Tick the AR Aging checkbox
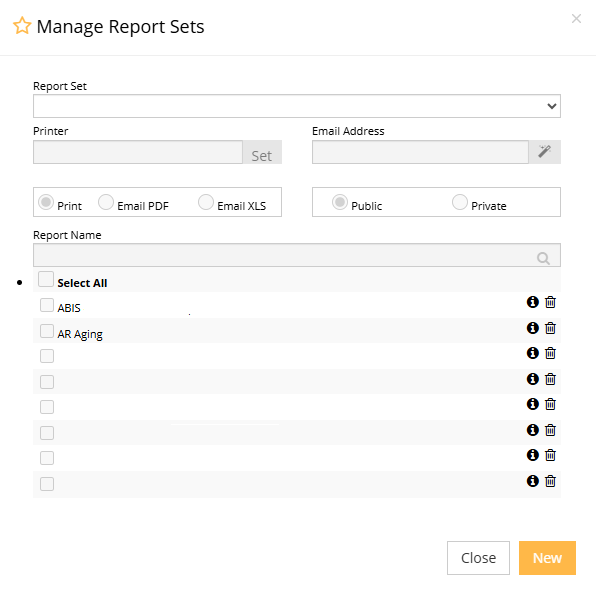596x593 pixels. (x=47, y=331)
